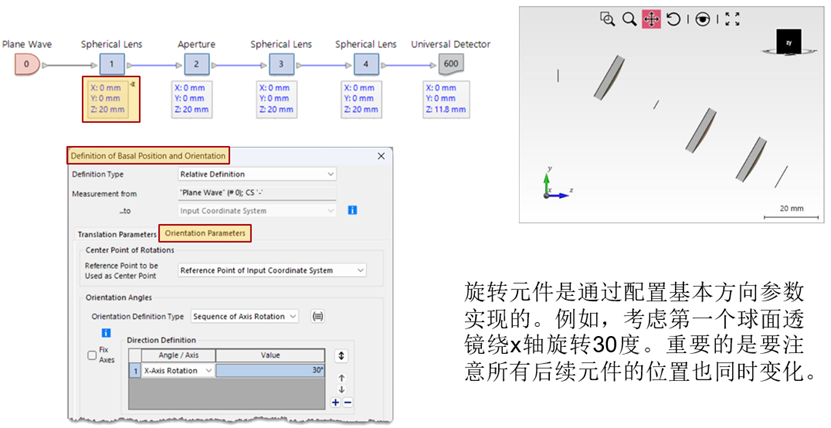Viewport: 831px width, 428px height.
Task: Activate the magnifier zoom tool
Action: coord(629,19)
